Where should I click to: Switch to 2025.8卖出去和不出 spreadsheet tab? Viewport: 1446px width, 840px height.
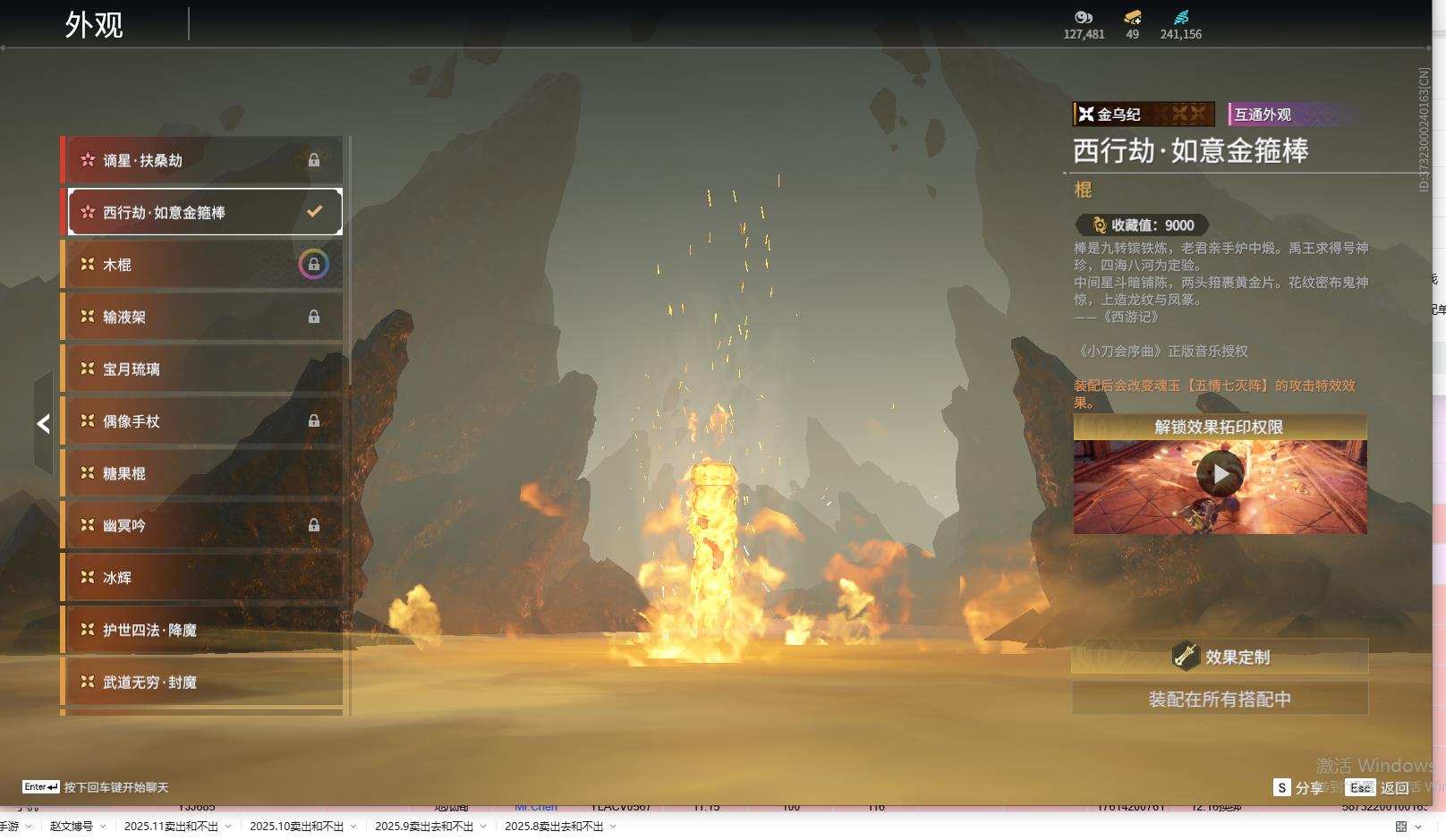554,826
